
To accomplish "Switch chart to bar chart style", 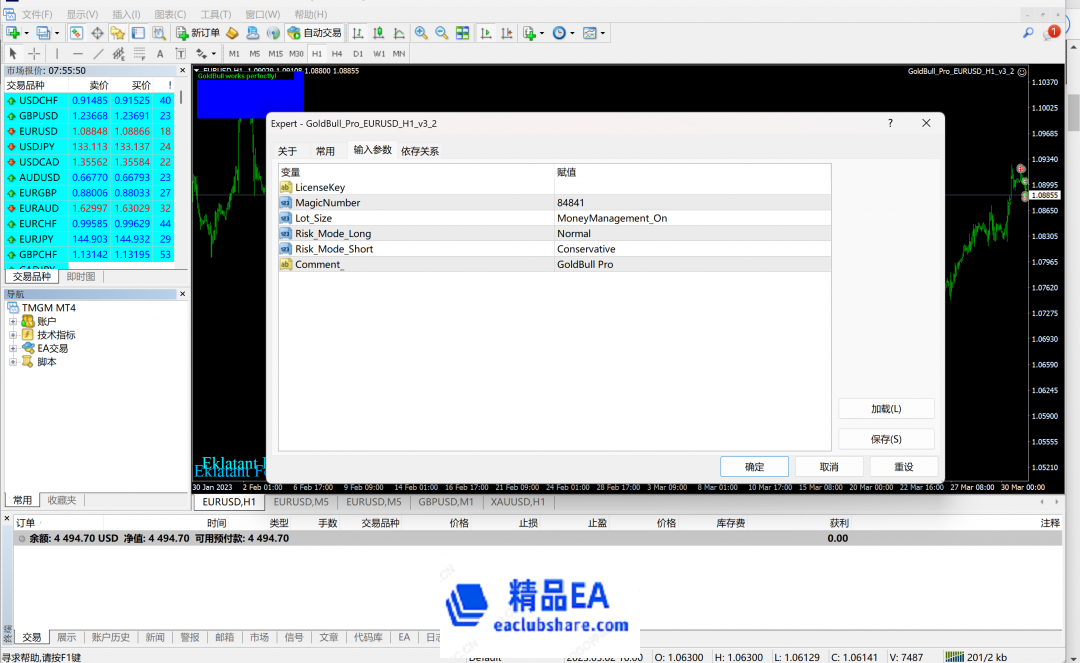I will click(x=357, y=32).
